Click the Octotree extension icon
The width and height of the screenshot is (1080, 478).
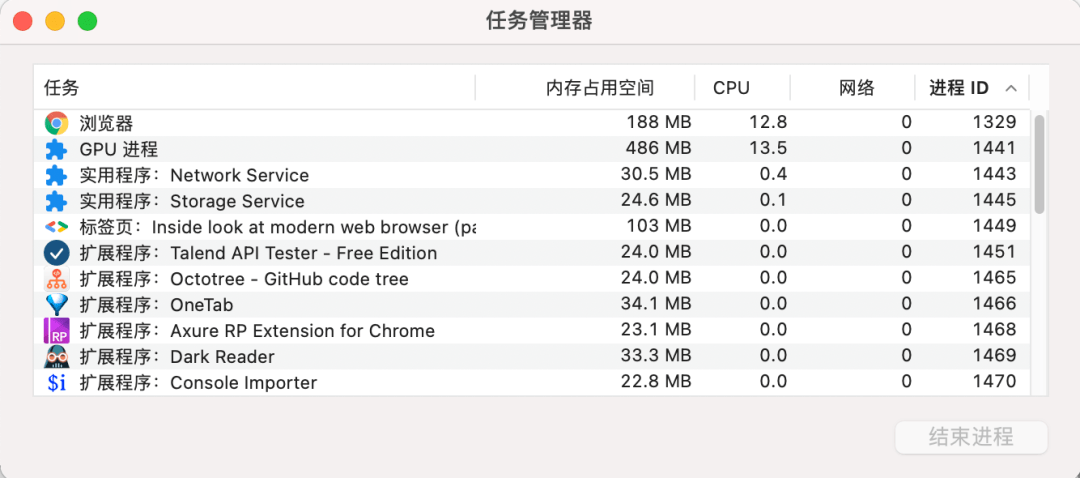56,279
